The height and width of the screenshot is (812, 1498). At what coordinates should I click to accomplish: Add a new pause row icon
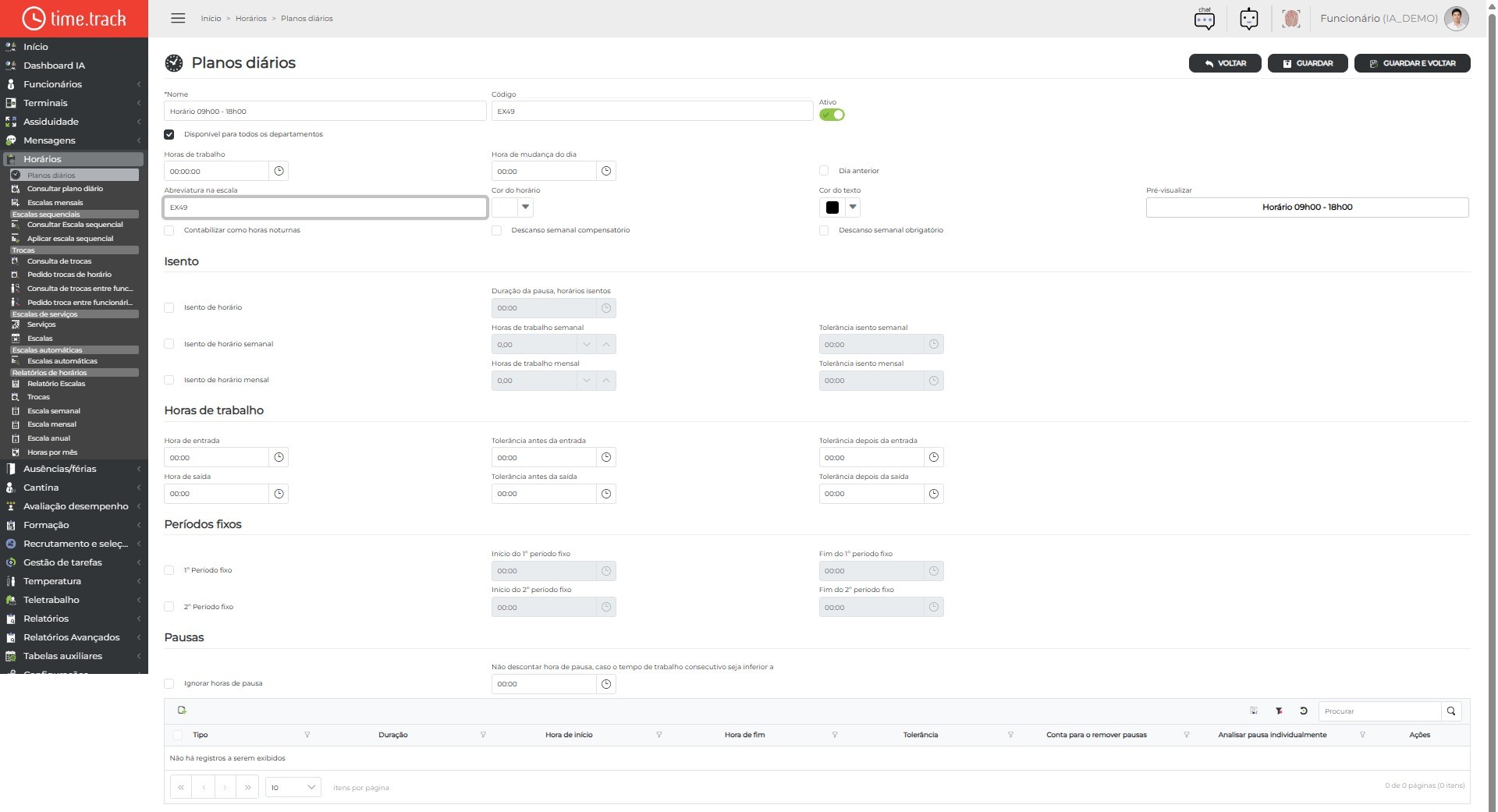[x=182, y=711]
